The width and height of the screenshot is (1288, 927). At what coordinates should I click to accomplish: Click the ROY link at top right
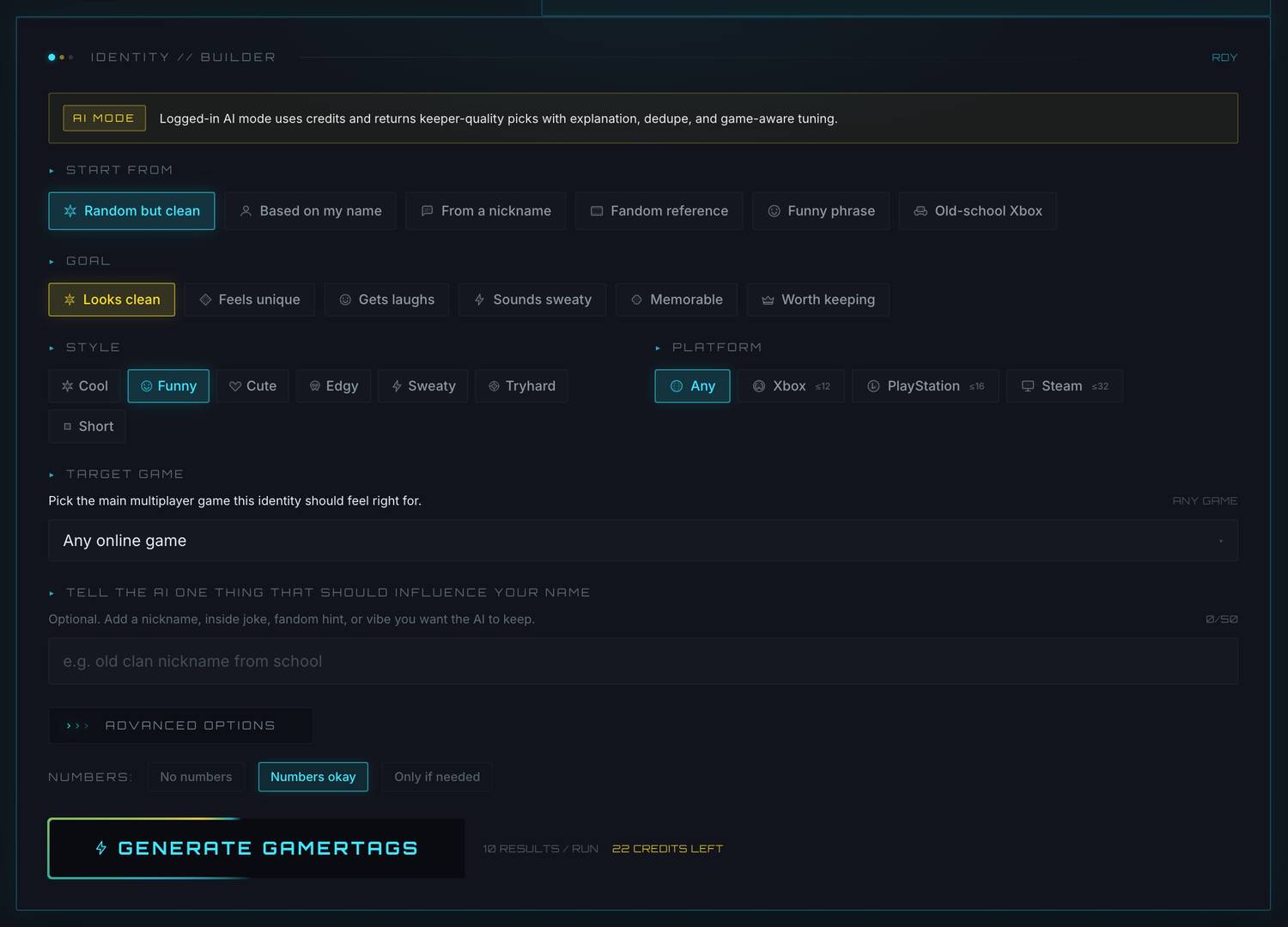(x=1224, y=58)
